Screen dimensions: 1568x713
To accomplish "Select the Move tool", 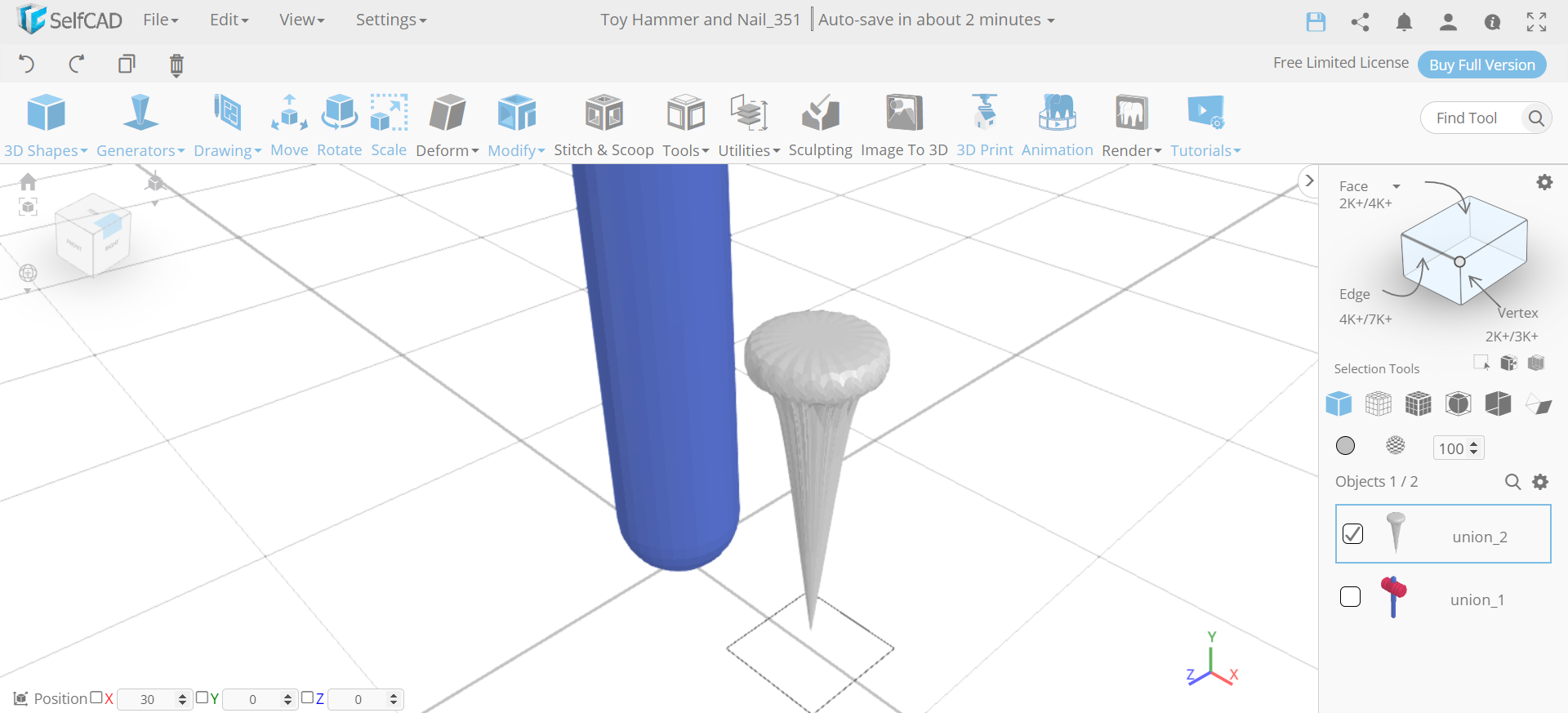I will (289, 125).
